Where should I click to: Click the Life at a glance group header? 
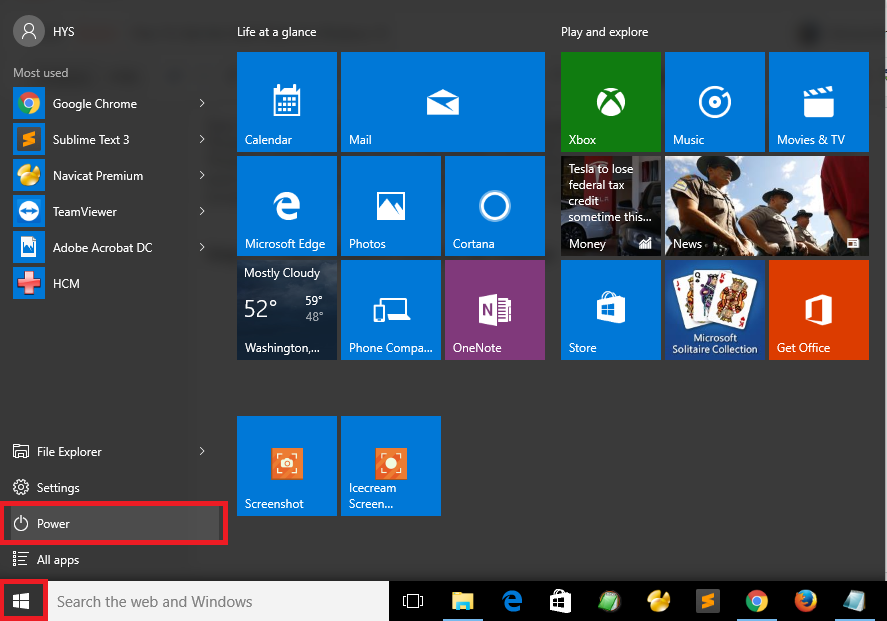[x=277, y=32]
